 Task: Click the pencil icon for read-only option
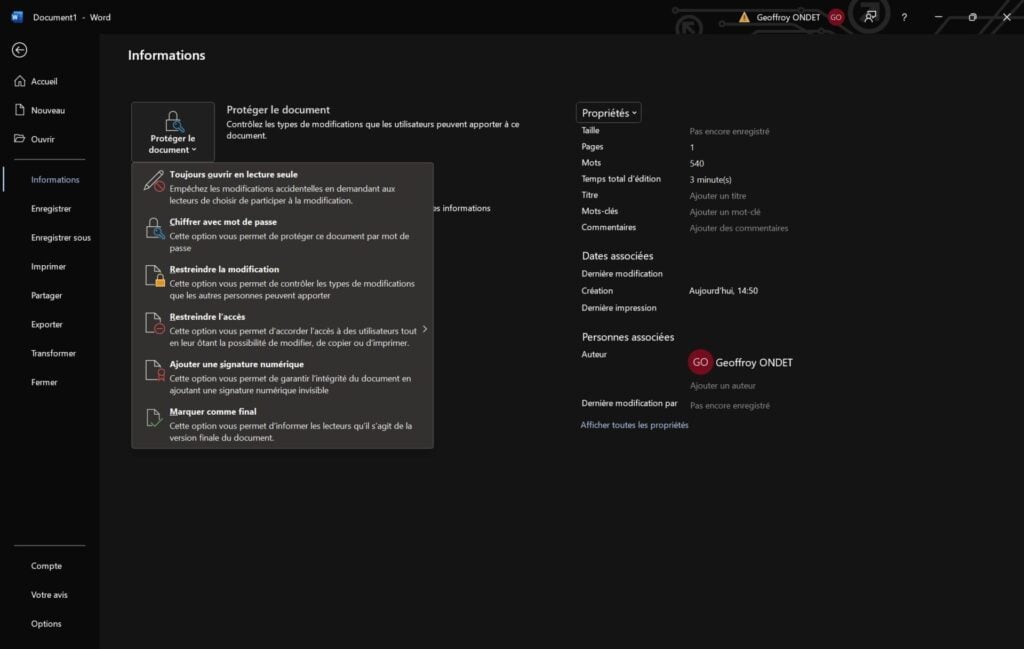point(154,181)
